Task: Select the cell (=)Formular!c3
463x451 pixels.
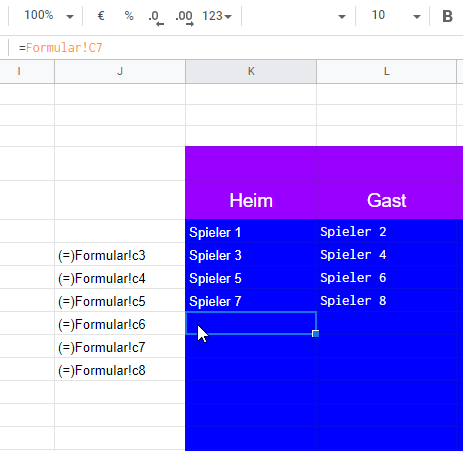Action: [x=120, y=255]
